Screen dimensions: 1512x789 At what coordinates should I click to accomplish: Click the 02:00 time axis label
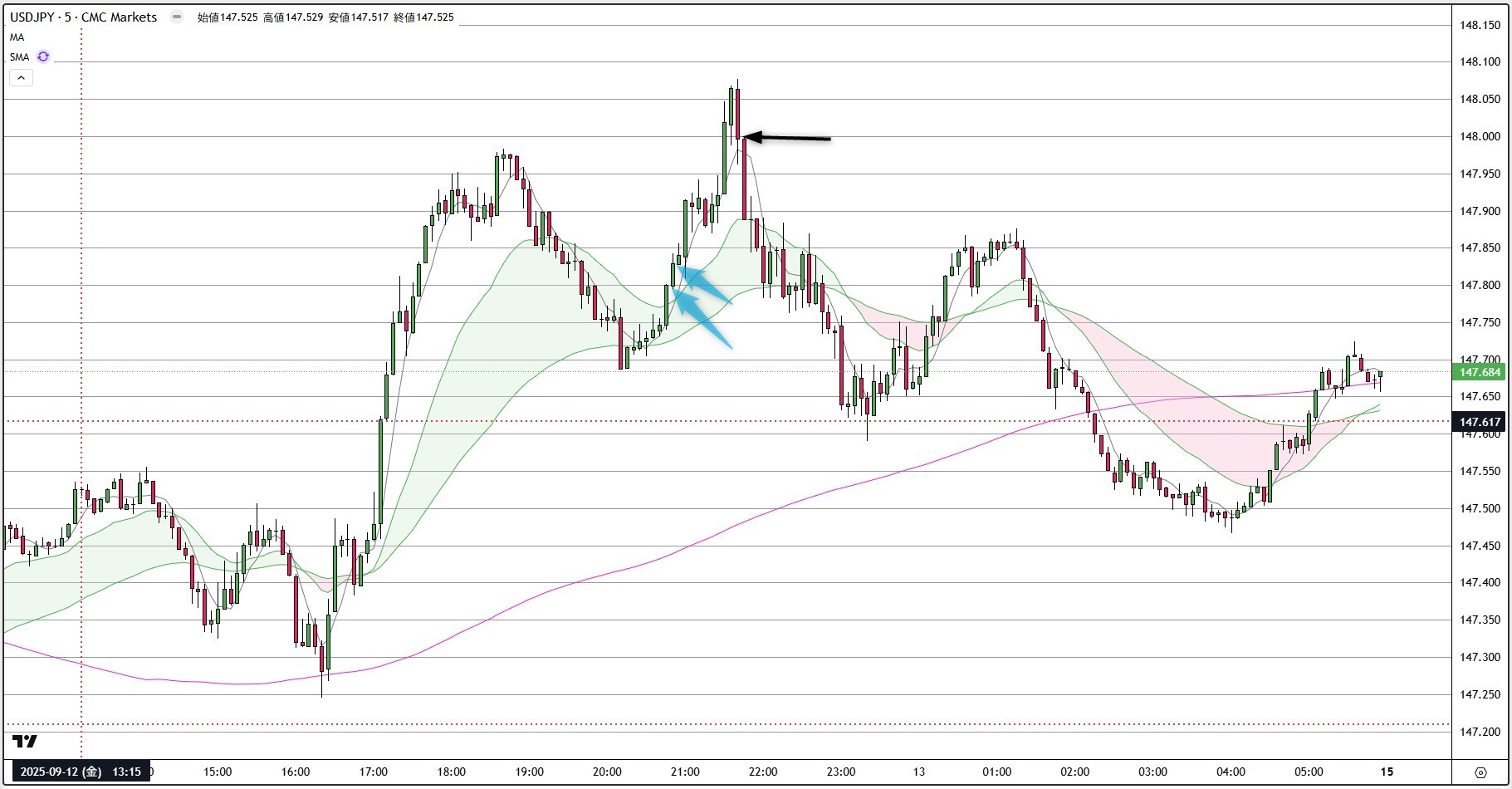[1075, 772]
